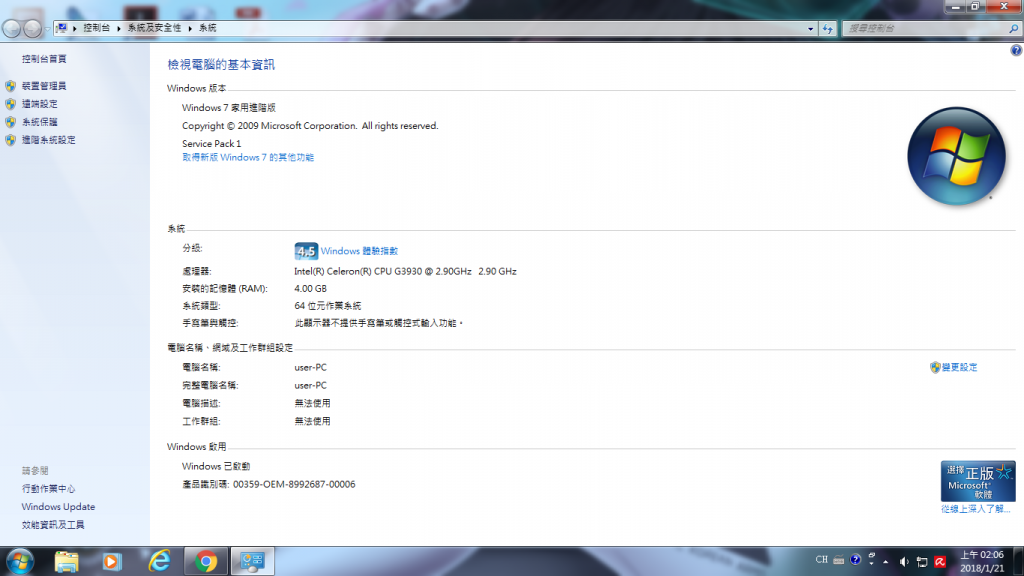Image resolution: width=1024 pixels, height=576 pixels.
Task: Open 裝置管理員 link
Action: (x=44, y=86)
